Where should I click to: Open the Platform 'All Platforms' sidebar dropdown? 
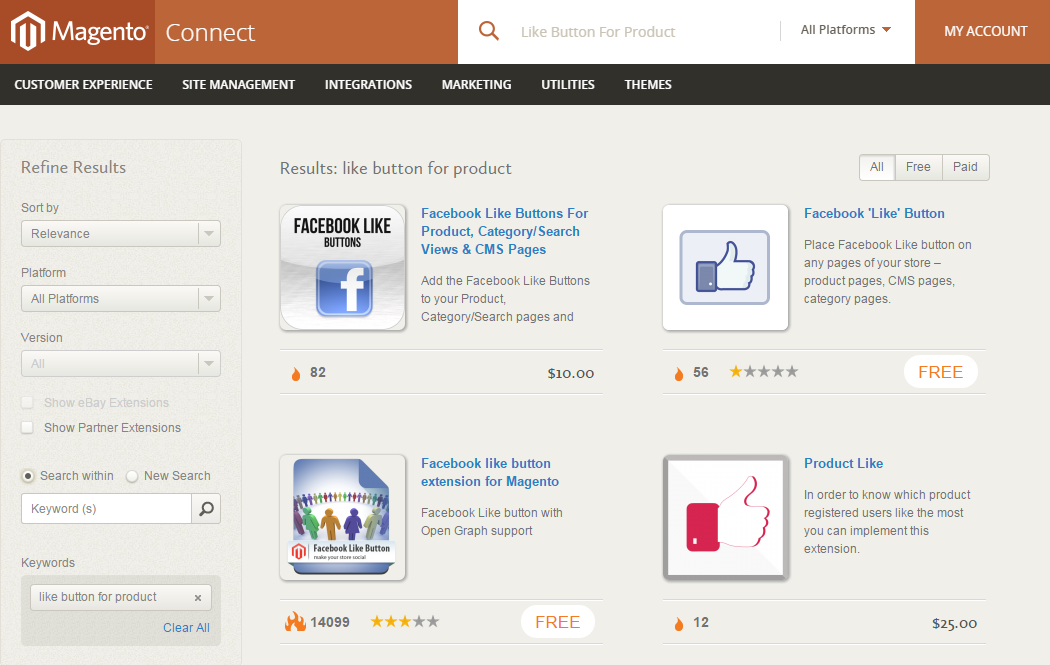tap(121, 299)
